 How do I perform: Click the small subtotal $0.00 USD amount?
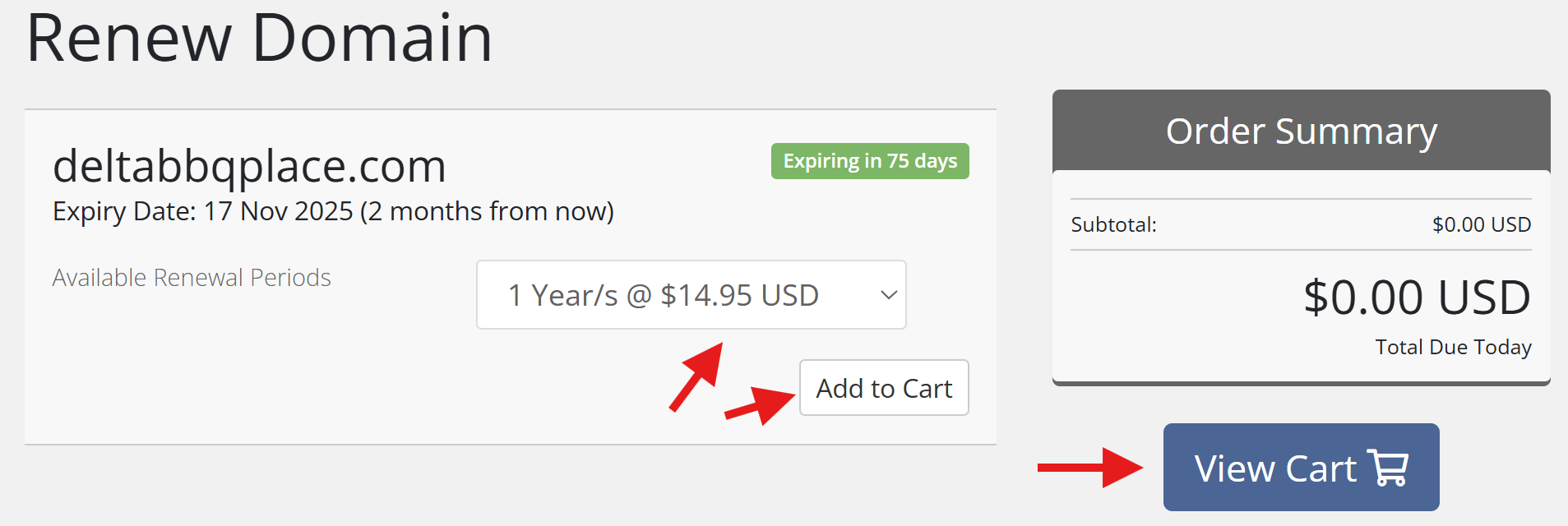[1481, 225]
